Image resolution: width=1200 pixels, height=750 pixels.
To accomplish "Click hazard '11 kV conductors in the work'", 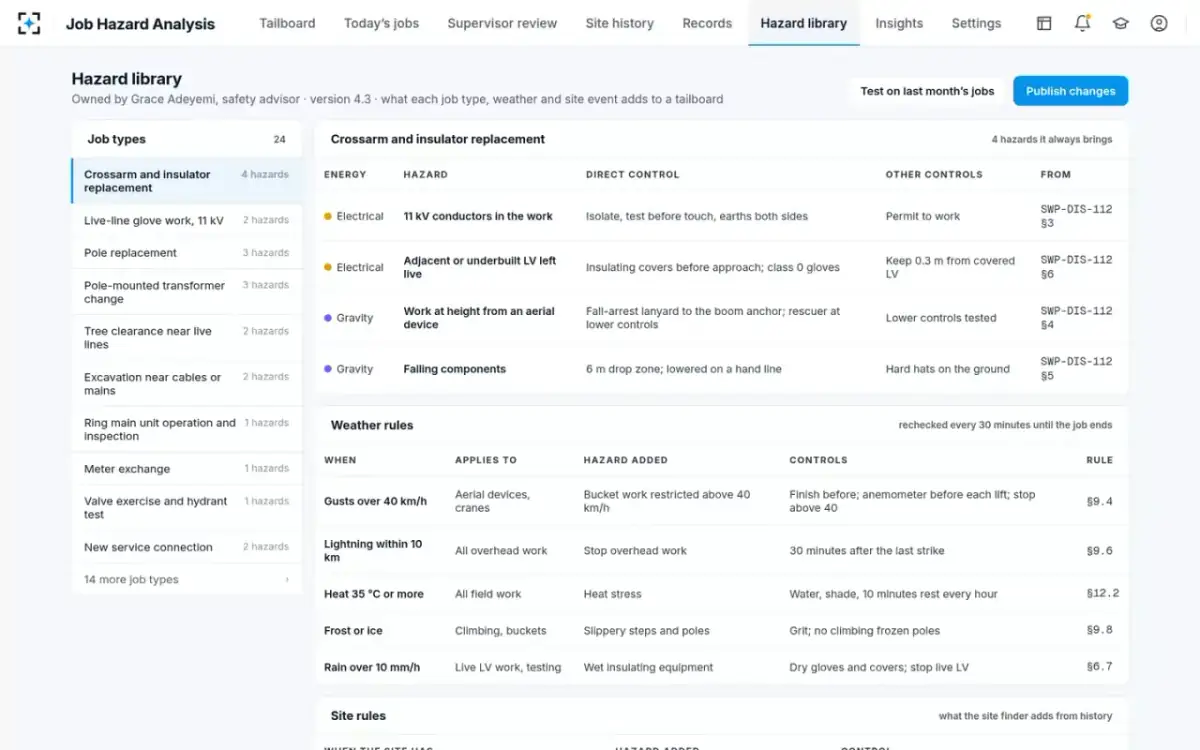I will point(478,216).
